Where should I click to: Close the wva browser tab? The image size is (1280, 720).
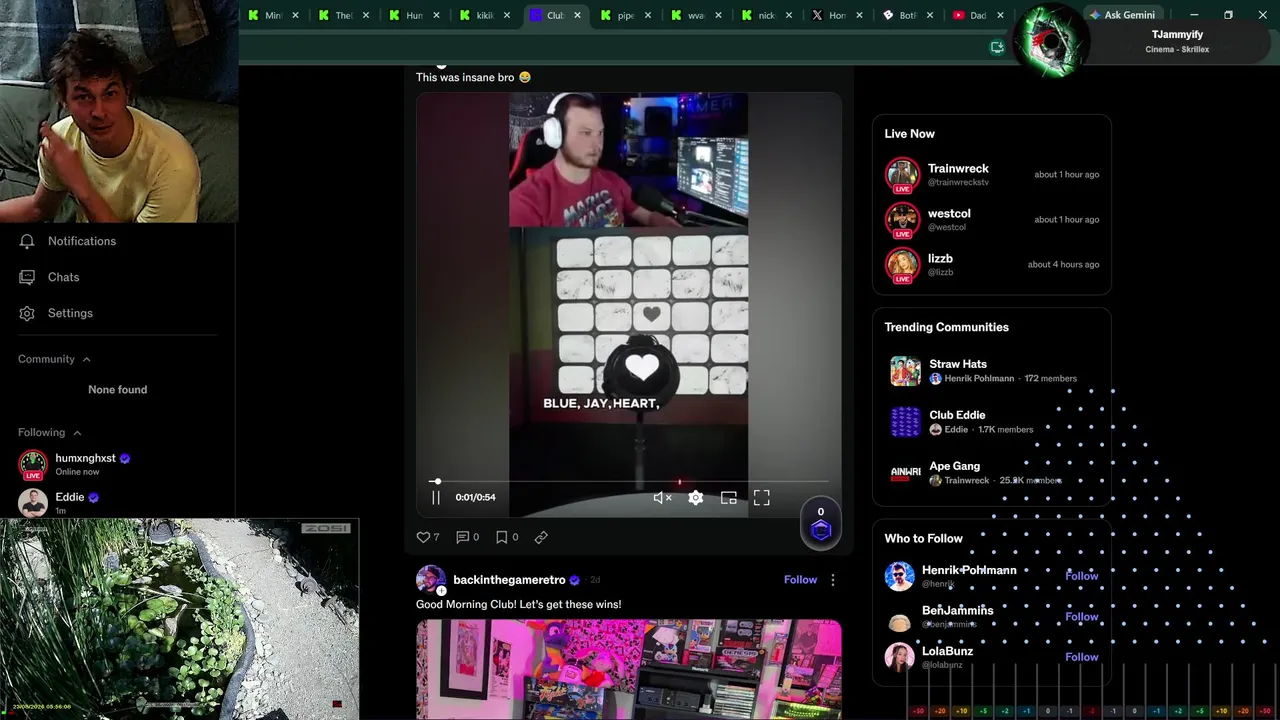coord(718,15)
